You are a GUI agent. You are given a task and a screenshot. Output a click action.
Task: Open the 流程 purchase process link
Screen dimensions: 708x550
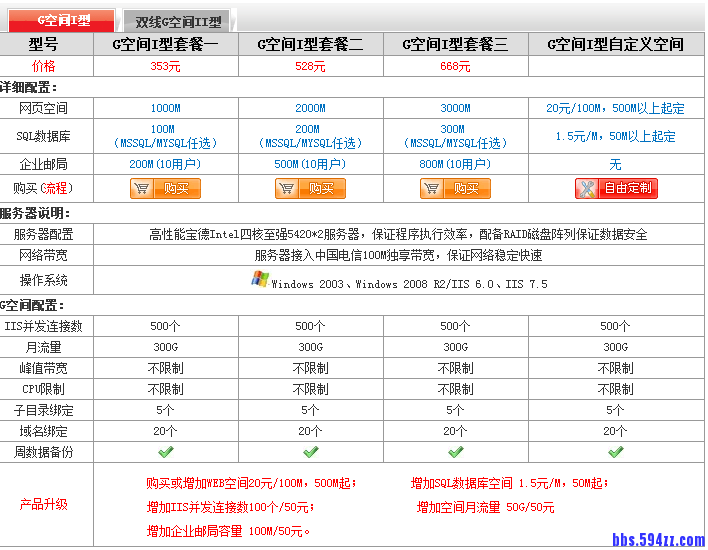[55, 188]
